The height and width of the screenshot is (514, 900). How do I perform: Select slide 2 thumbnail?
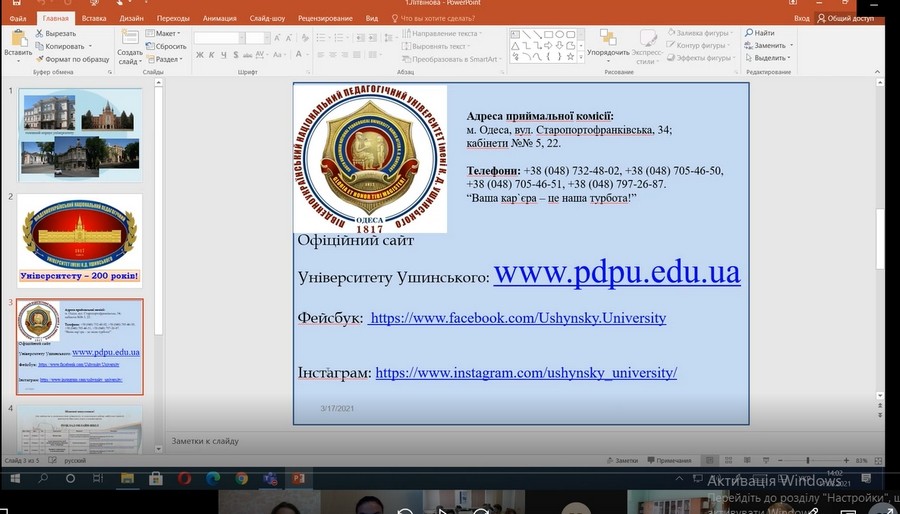tap(80, 241)
